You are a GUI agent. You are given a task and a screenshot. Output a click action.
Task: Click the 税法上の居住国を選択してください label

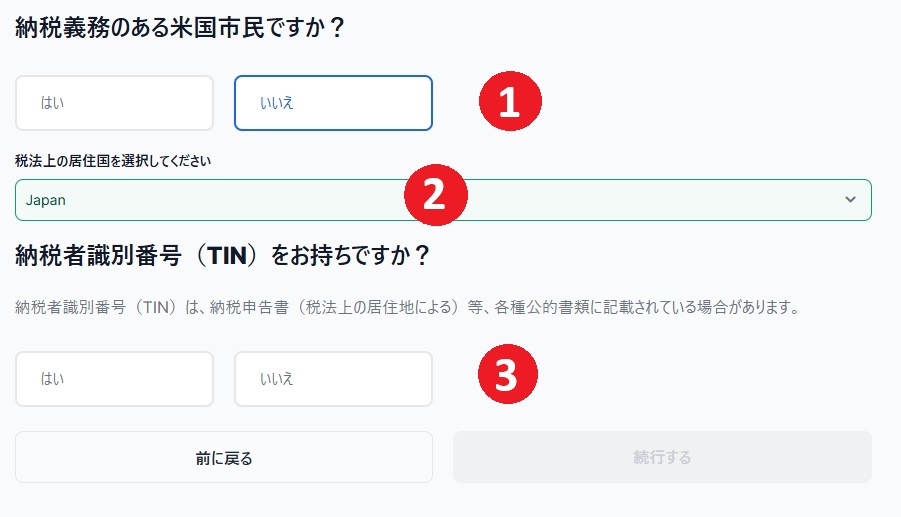(x=113, y=161)
